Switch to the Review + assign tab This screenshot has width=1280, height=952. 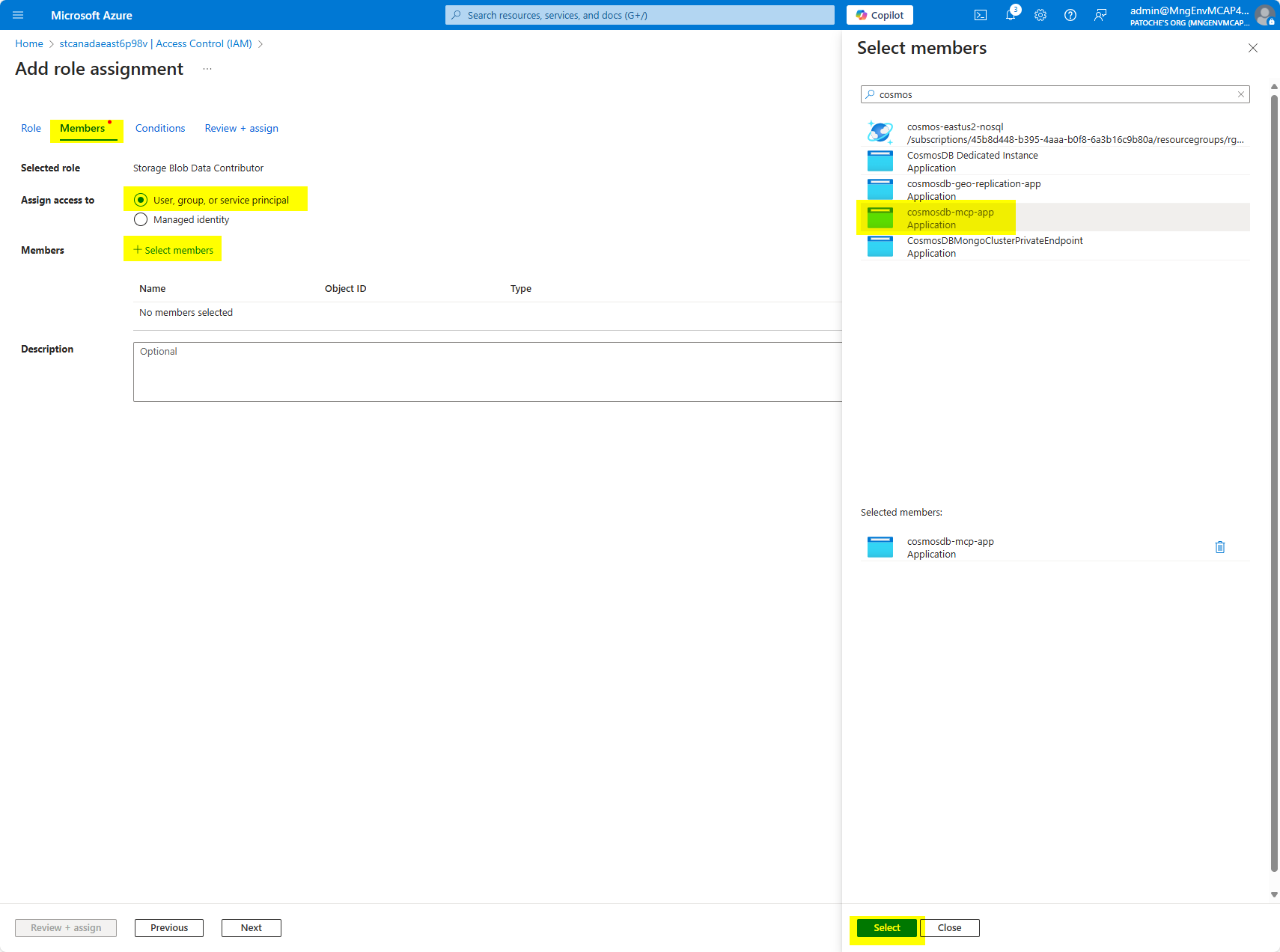click(x=241, y=128)
